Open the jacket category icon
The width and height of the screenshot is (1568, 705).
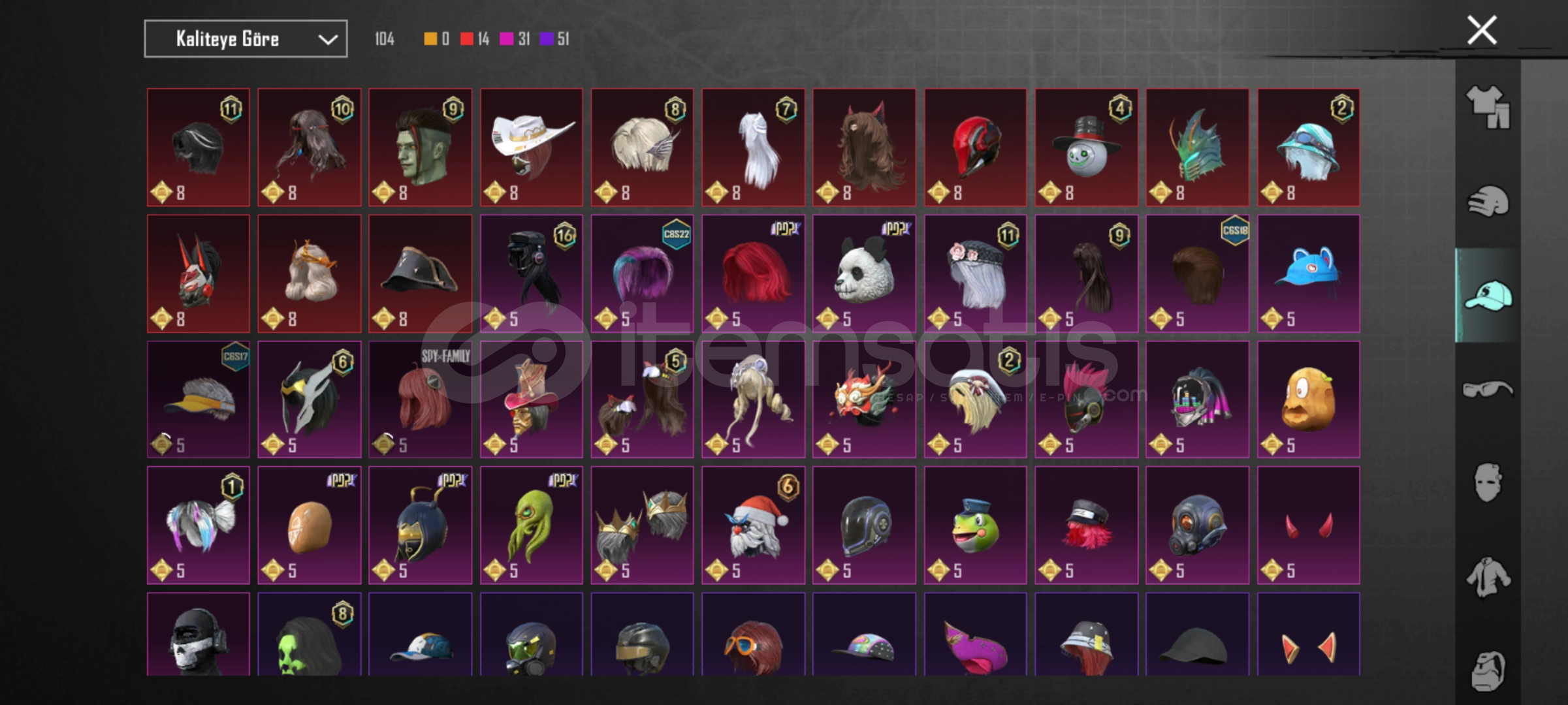point(1488,577)
